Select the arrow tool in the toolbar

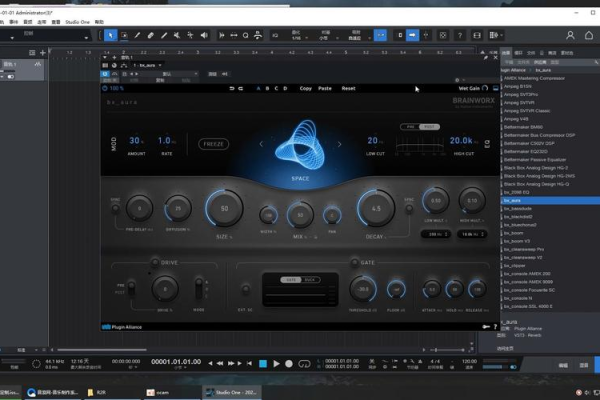[111, 35]
